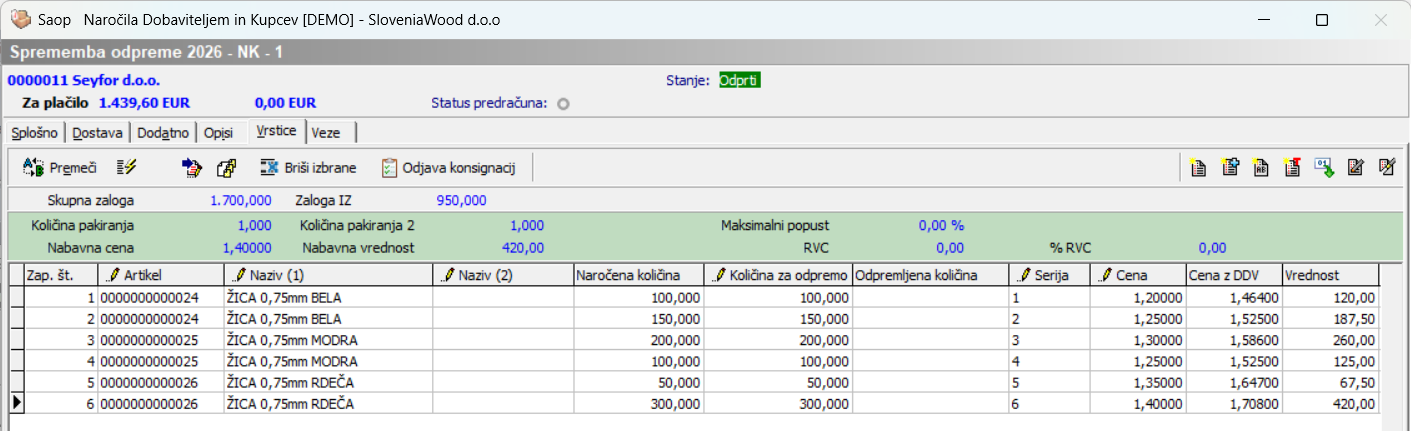Click Briši izbrane to delete selected rows
1411x431 pixels.
308,168
